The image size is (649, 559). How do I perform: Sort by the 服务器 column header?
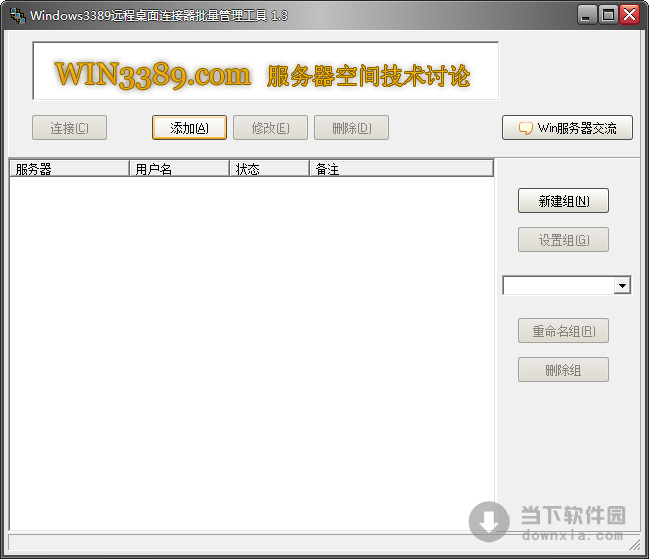(70, 168)
